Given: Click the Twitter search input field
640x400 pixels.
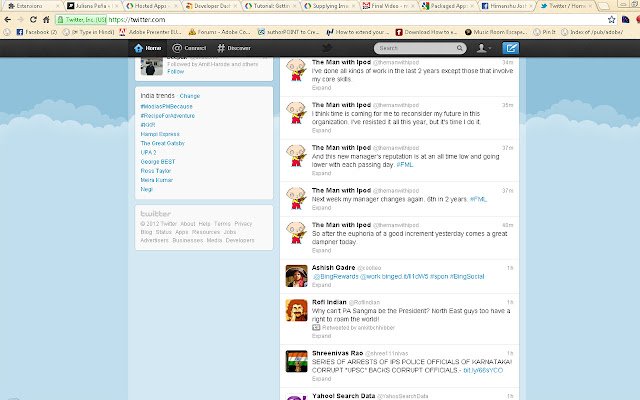Looking at the screenshot, I should pos(416,48).
